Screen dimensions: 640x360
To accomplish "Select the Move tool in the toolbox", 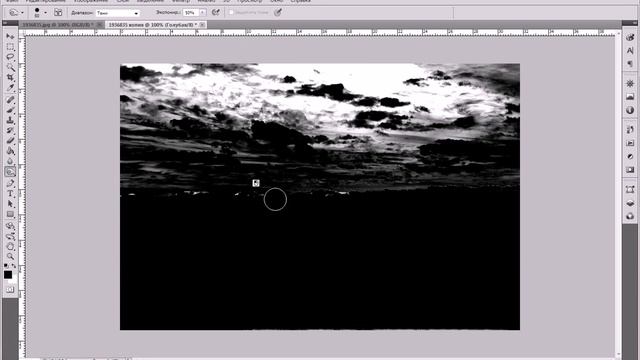I will pyautogui.click(x=10, y=37).
